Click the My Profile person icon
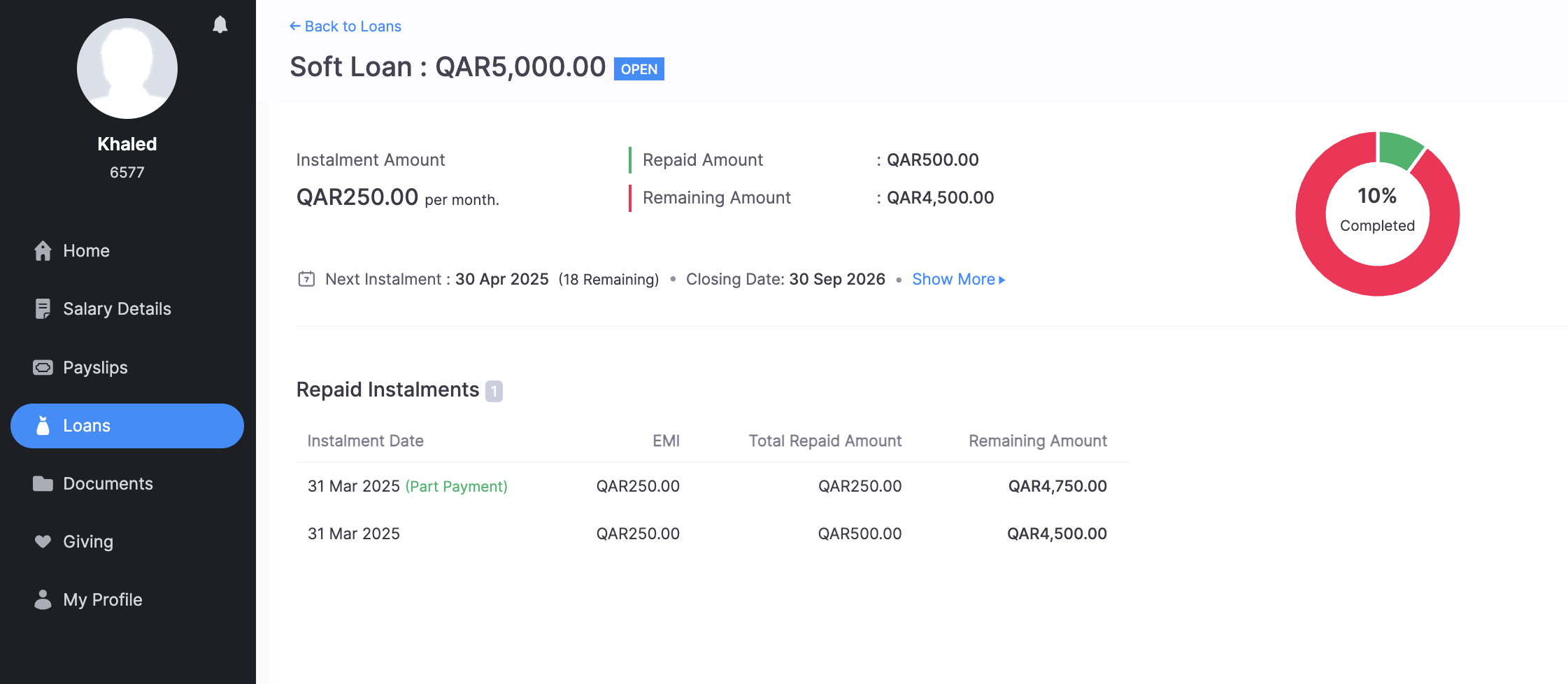This screenshot has height=684, width=1568. (x=43, y=600)
